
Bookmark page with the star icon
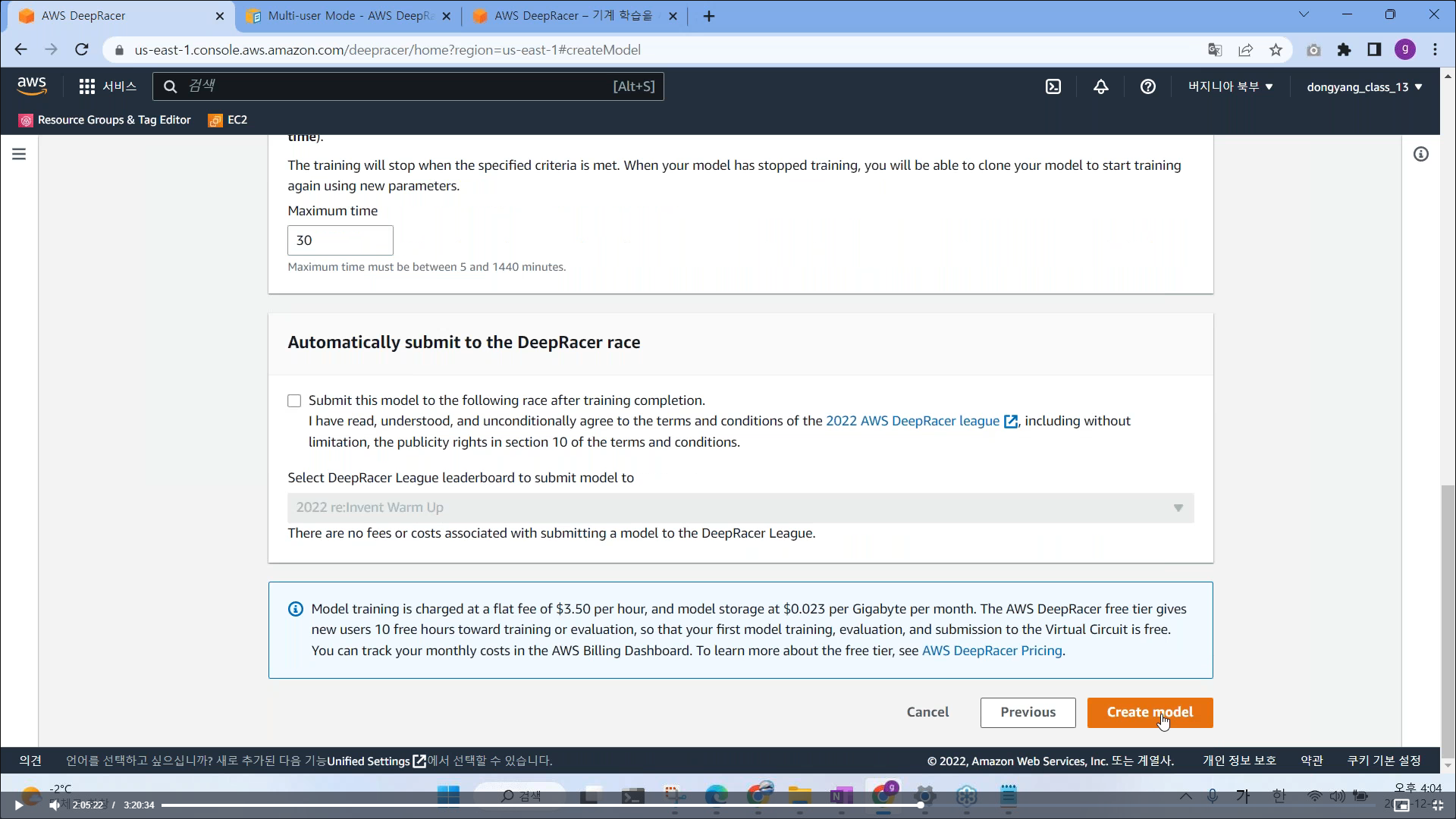point(1276,50)
